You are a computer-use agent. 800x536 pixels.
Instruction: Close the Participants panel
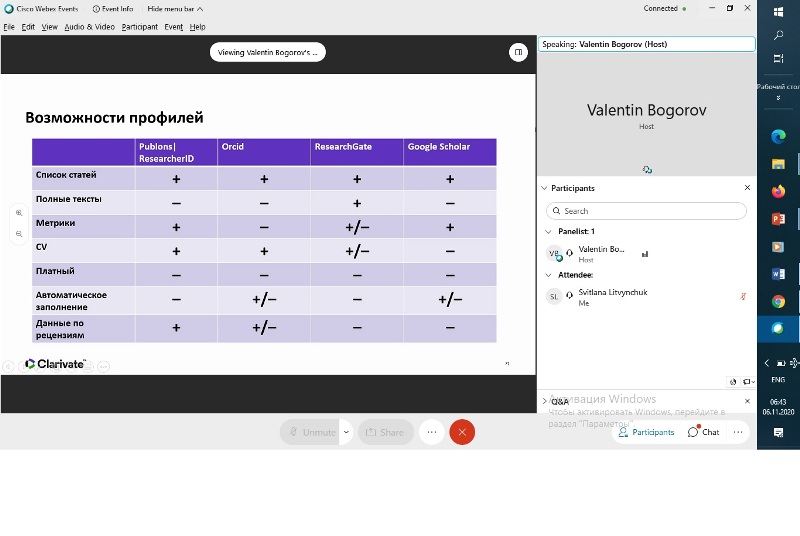(x=747, y=188)
